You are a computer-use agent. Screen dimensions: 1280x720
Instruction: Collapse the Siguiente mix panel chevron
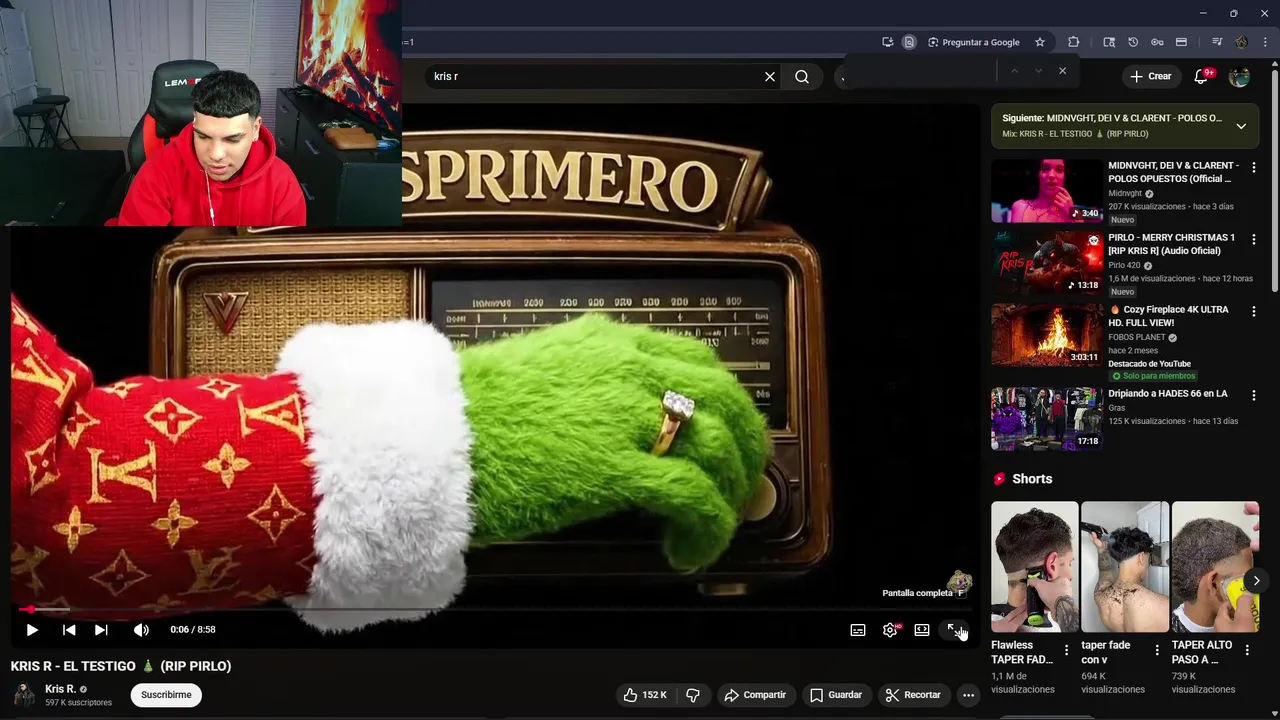point(1241,126)
